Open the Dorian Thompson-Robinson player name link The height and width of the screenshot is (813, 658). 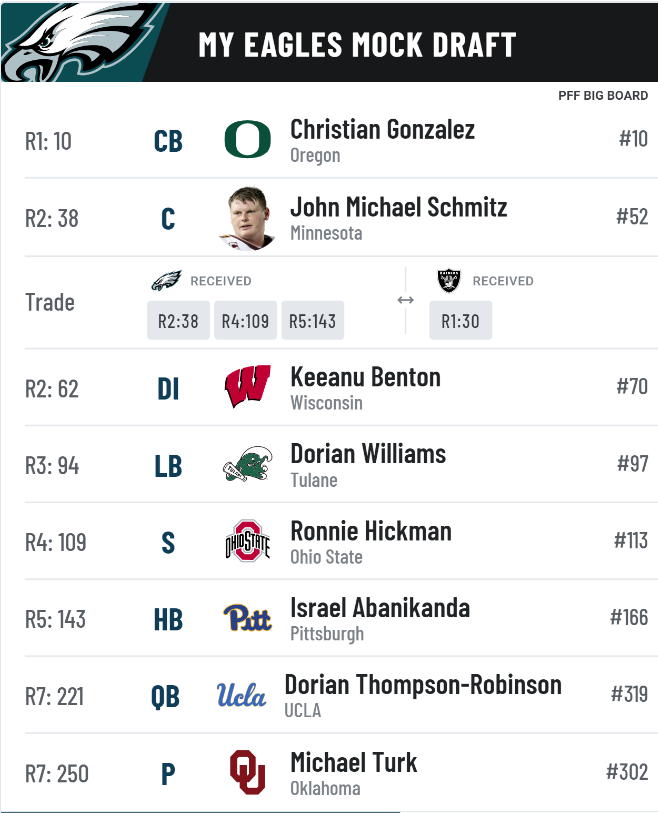pos(423,685)
